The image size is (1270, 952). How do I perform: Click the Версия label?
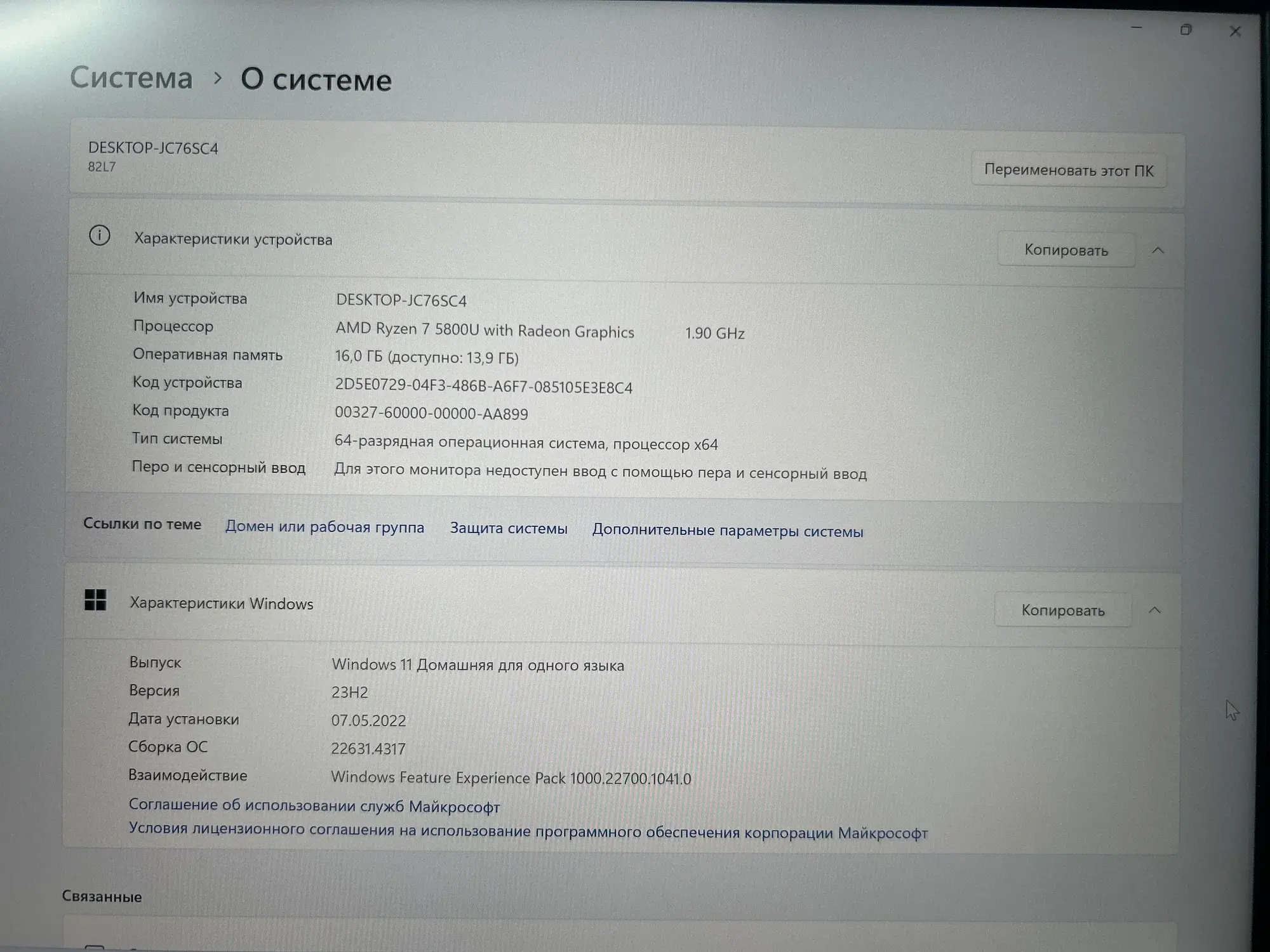[x=154, y=691]
